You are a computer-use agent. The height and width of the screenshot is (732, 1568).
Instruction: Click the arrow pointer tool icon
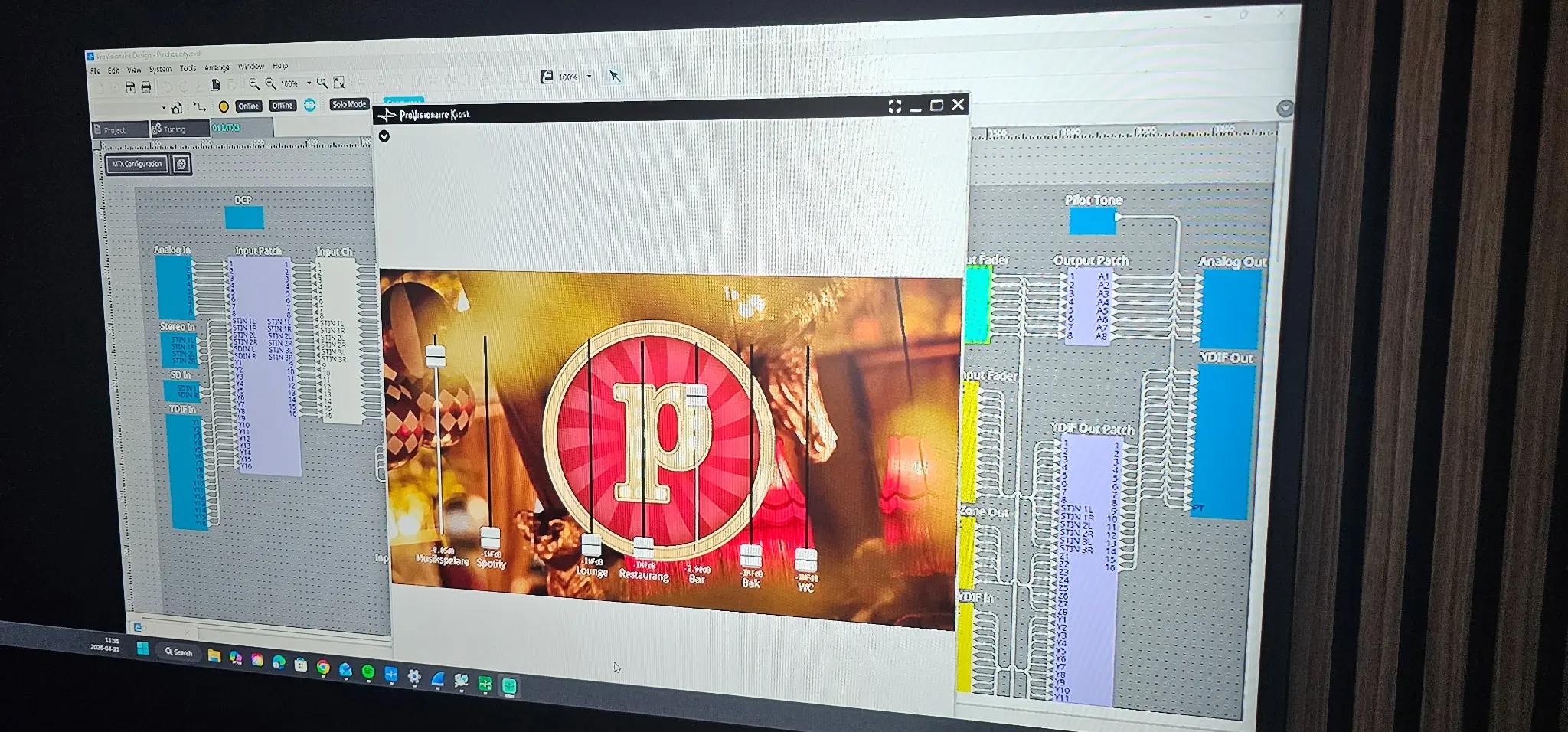(615, 76)
